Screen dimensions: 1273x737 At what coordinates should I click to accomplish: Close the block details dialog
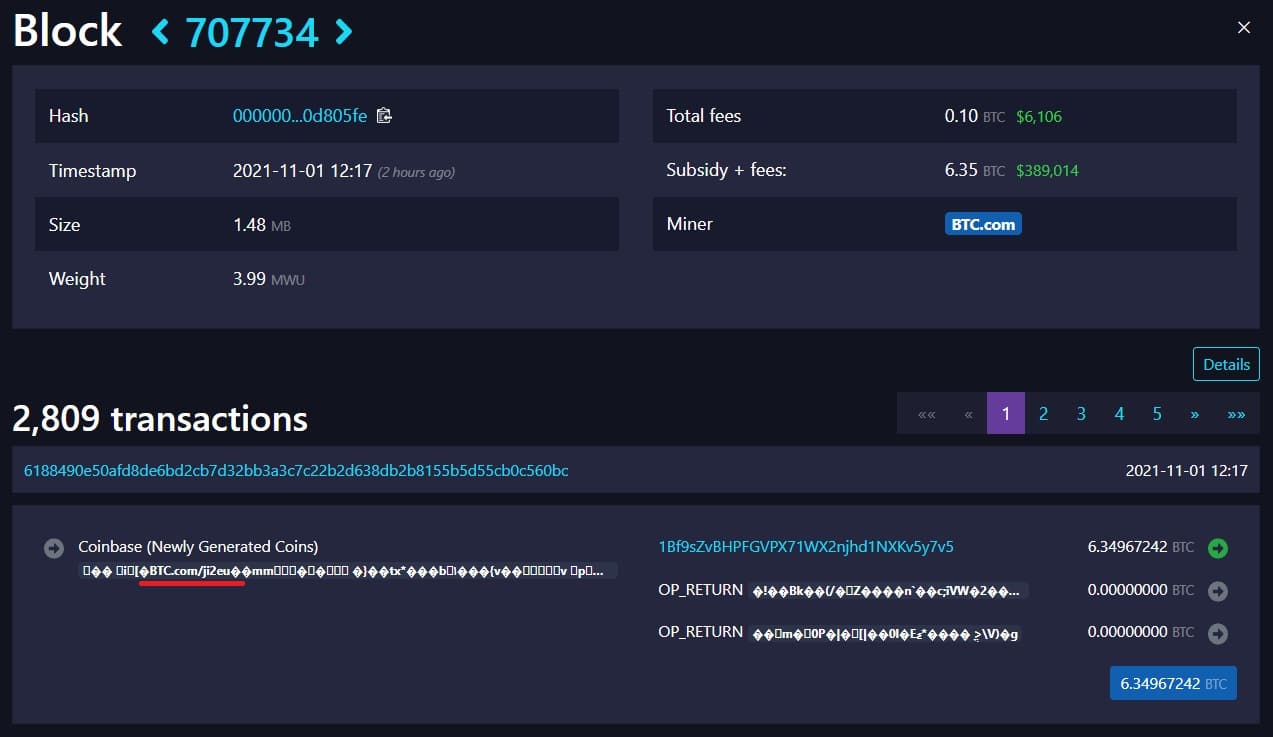point(1244,28)
